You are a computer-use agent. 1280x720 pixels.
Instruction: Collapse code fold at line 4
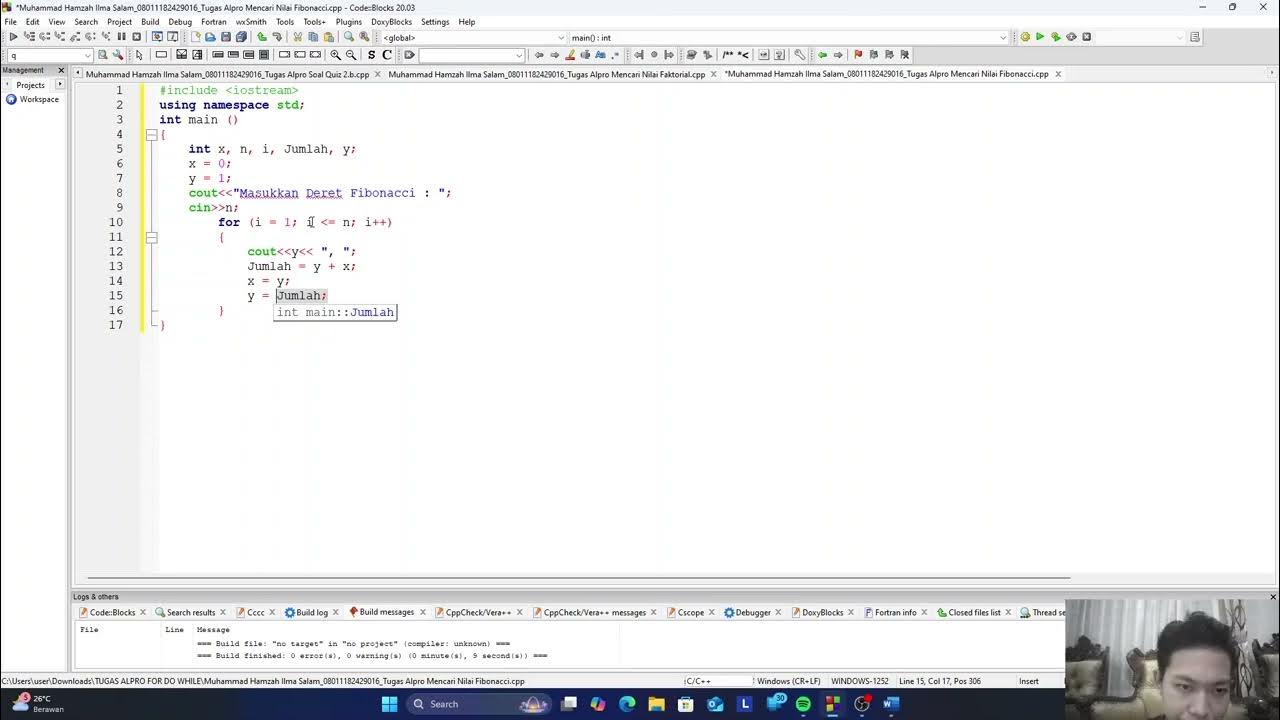click(x=151, y=134)
